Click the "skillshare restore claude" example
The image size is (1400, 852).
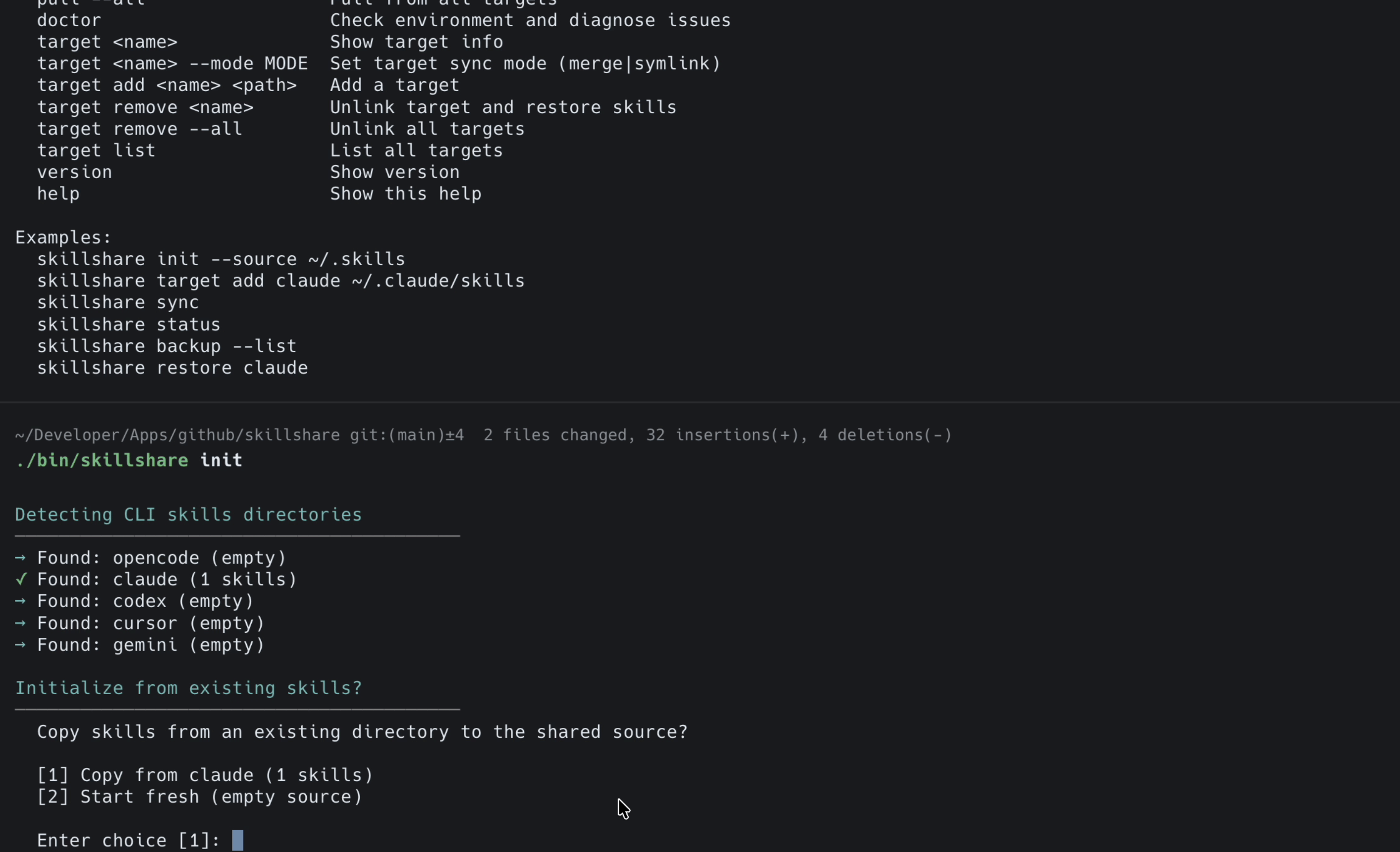pos(173,368)
